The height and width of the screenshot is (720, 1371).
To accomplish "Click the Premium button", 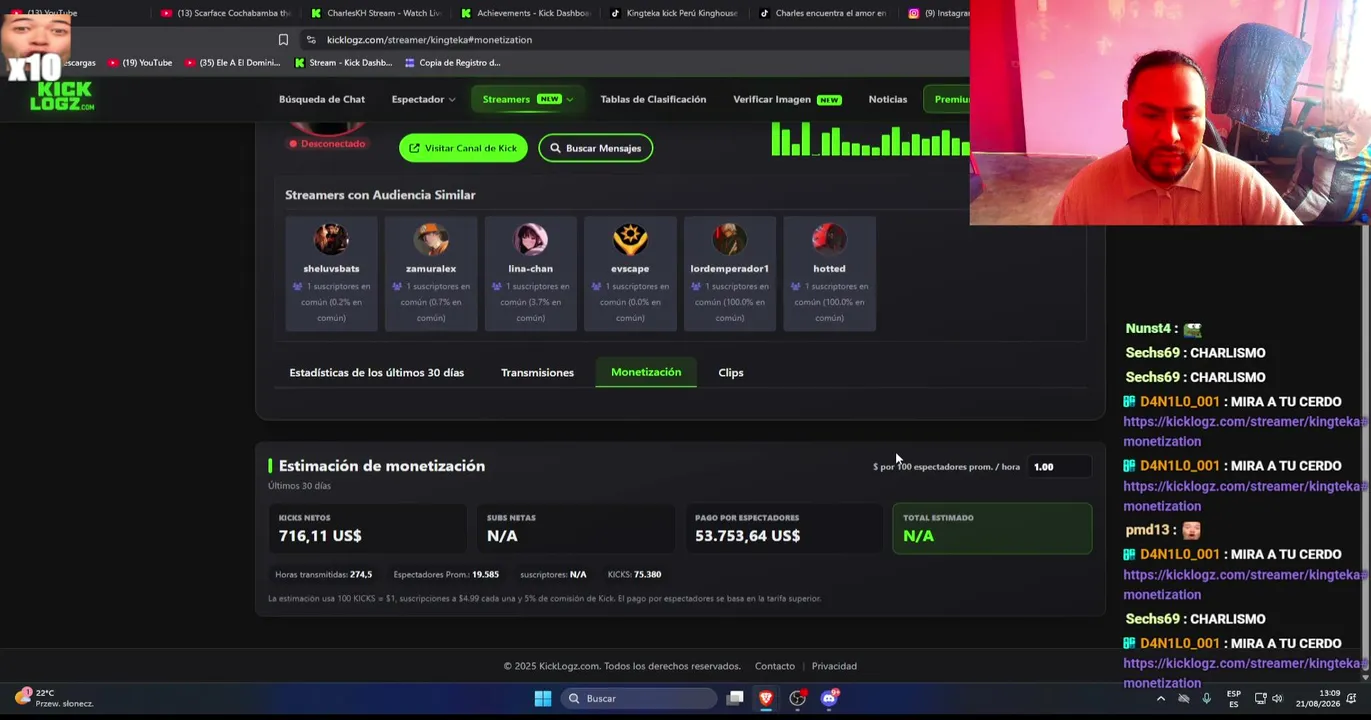I will [947, 99].
